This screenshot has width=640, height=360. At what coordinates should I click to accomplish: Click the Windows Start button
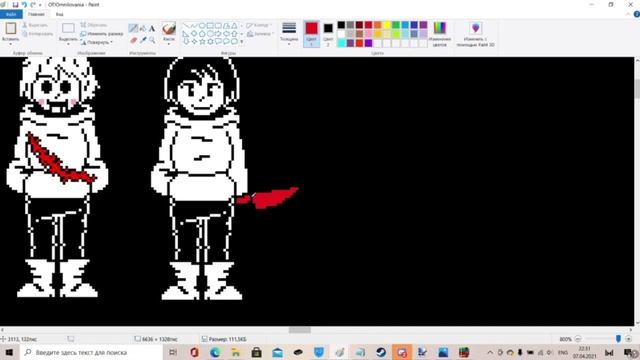click(9, 352)
